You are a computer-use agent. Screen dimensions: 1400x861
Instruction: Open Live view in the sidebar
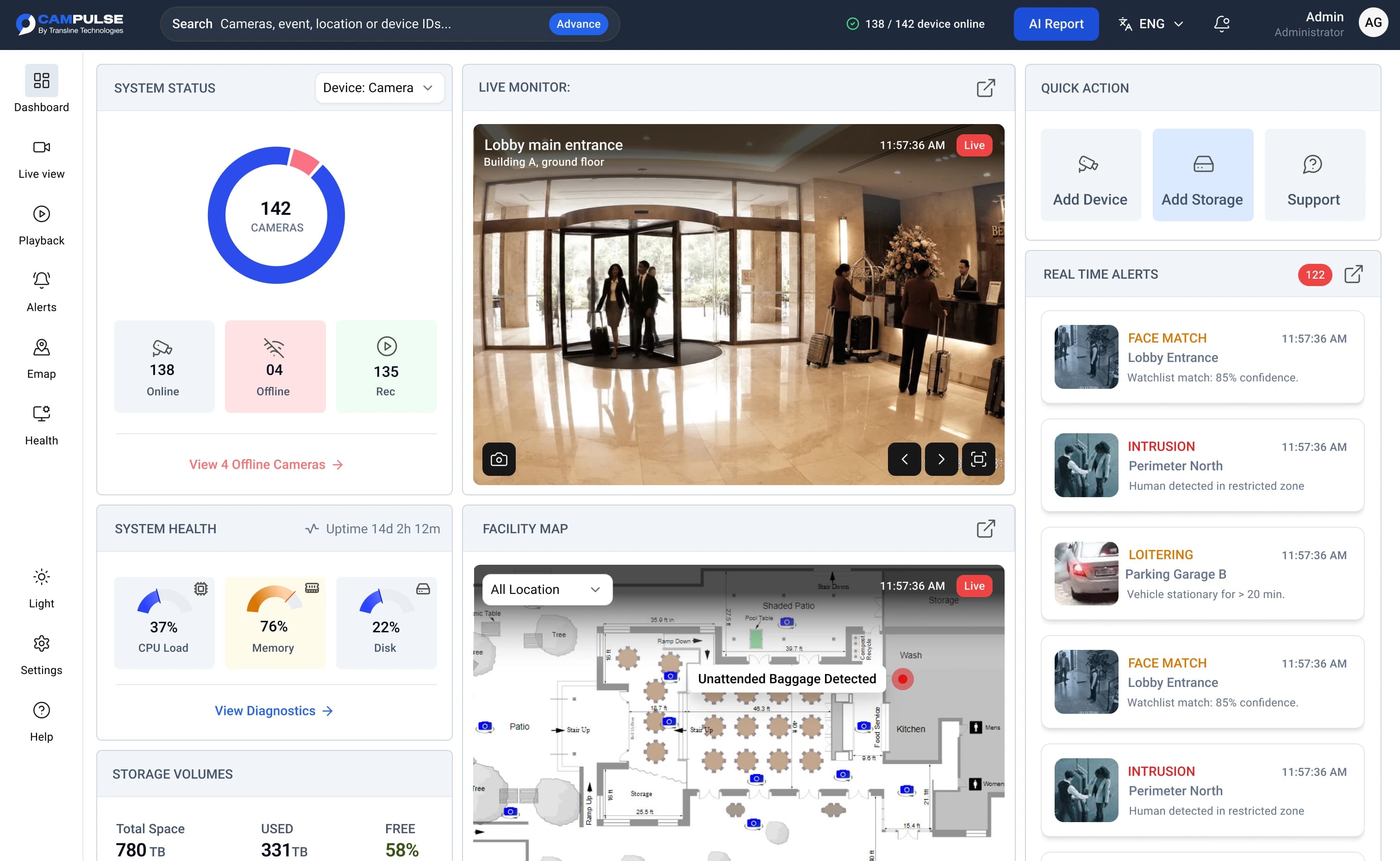pyautogui.click(x=41, y=159)
